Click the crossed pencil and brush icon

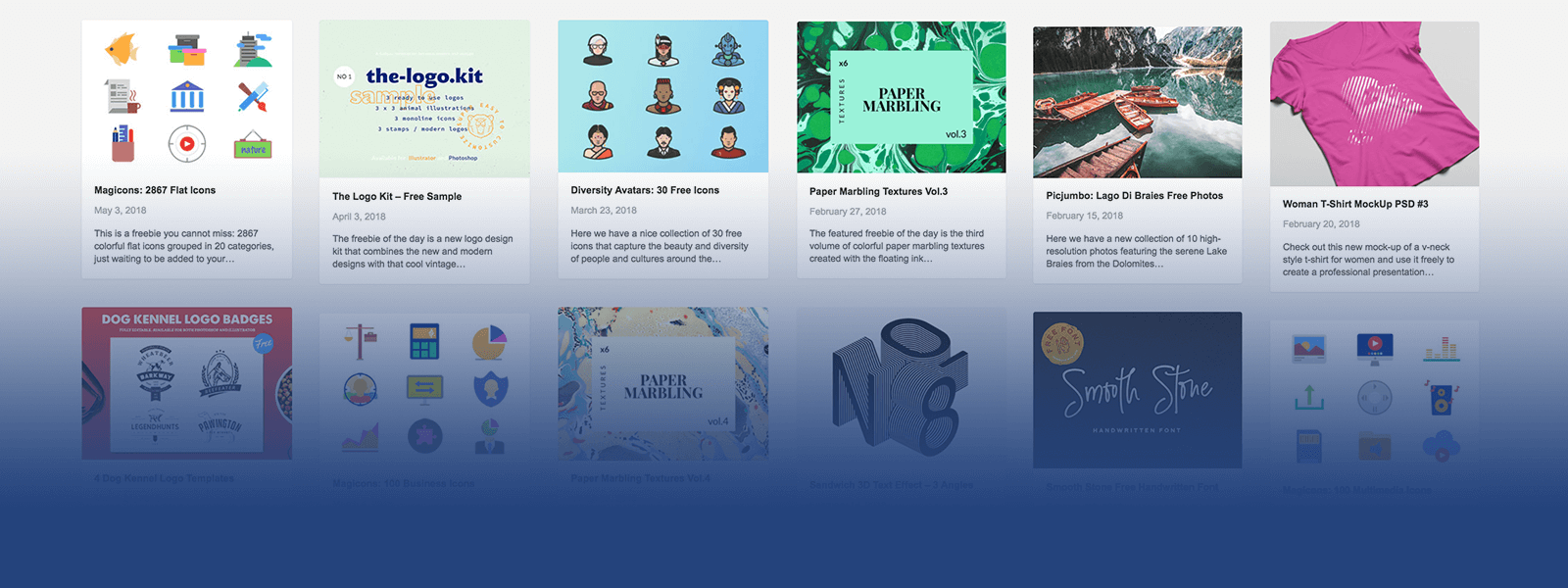click(x=253, y=97)
